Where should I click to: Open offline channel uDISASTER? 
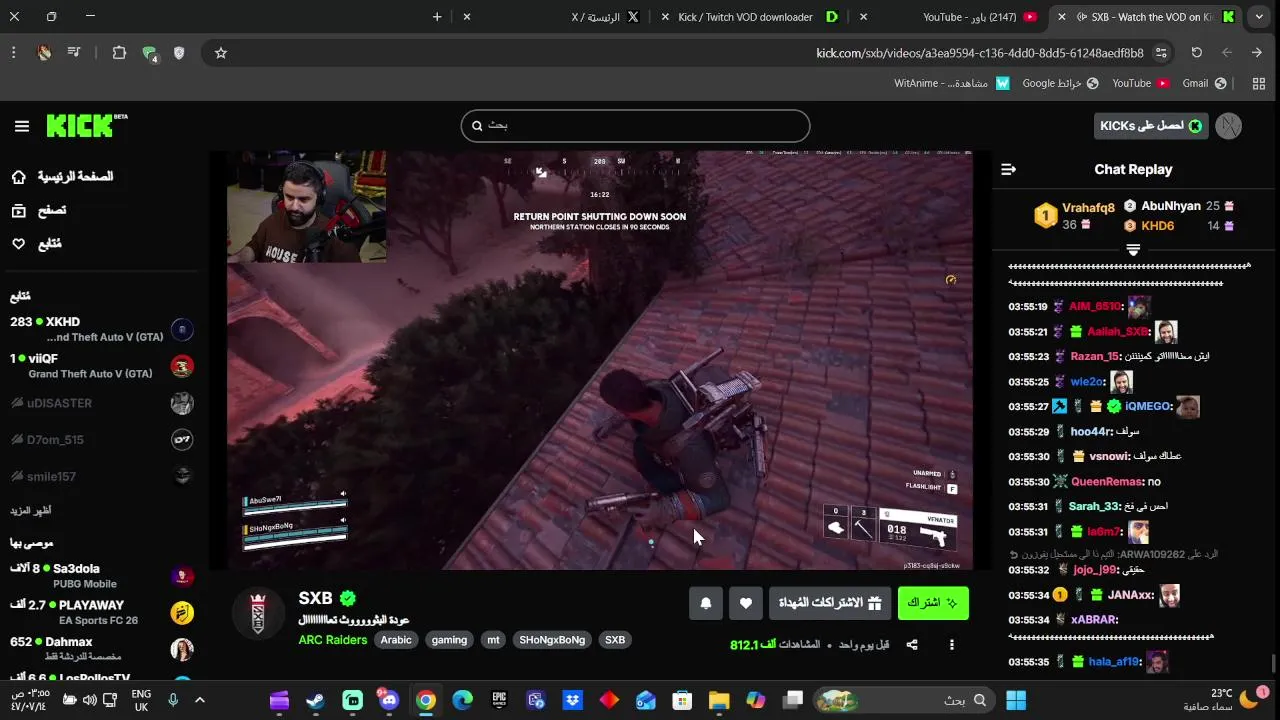tap(100, 403)
